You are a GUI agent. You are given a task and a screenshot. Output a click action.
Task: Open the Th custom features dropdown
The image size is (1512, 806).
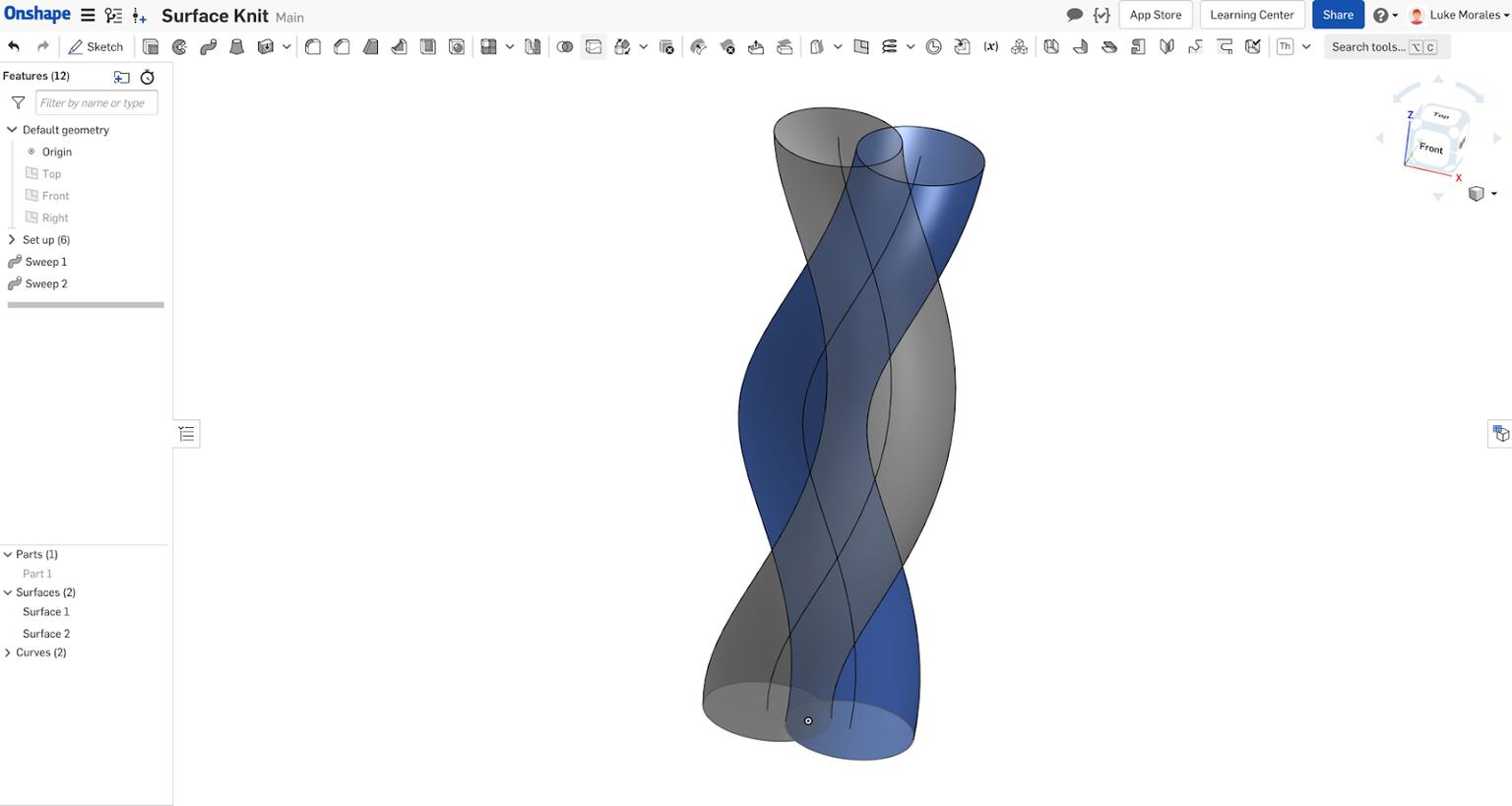[x=1306, y=46]
